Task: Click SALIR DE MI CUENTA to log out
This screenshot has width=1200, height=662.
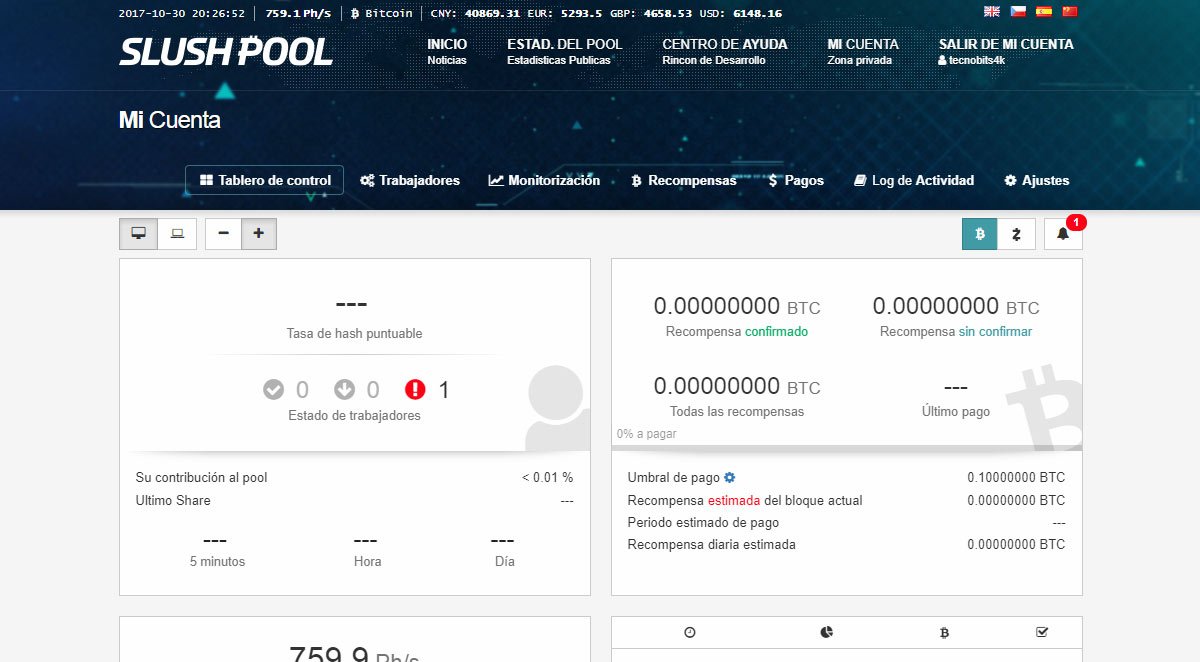Action: (1005, 44)
